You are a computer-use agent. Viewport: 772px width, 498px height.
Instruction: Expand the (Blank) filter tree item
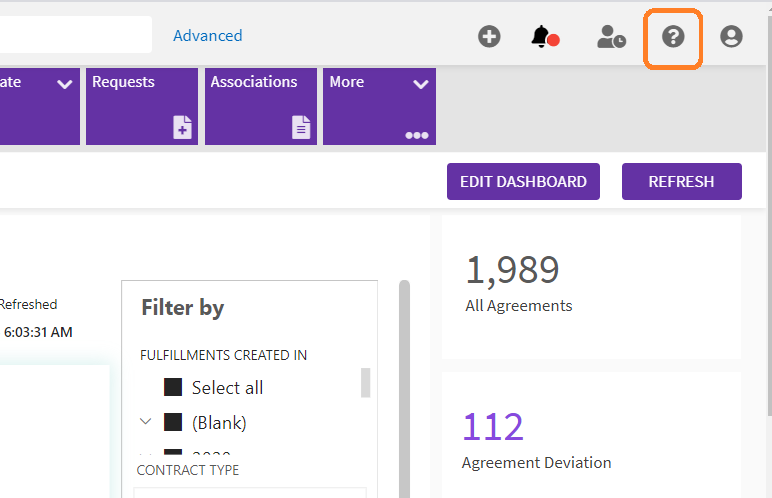145,422
